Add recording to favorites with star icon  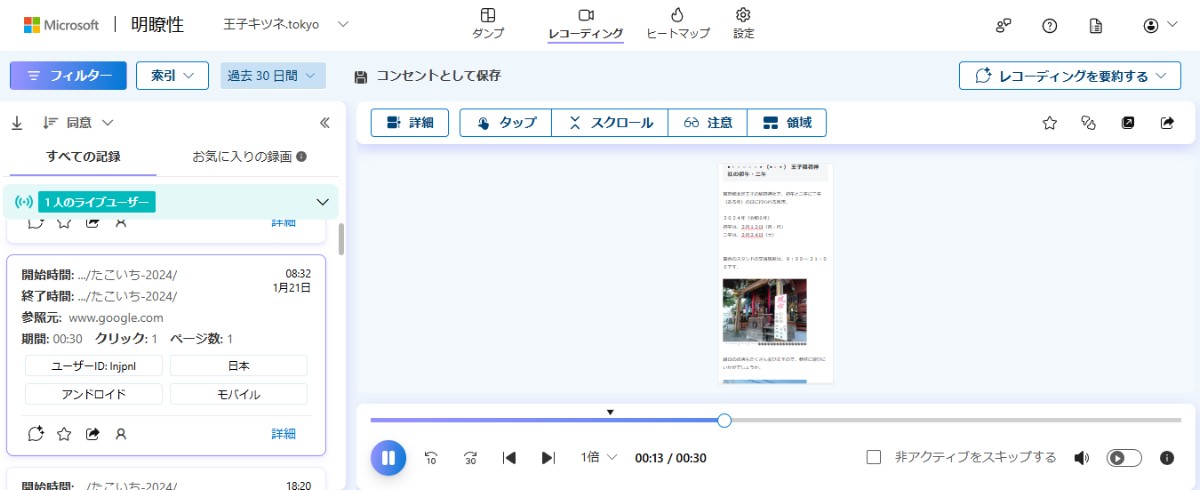coord(1050,123)
